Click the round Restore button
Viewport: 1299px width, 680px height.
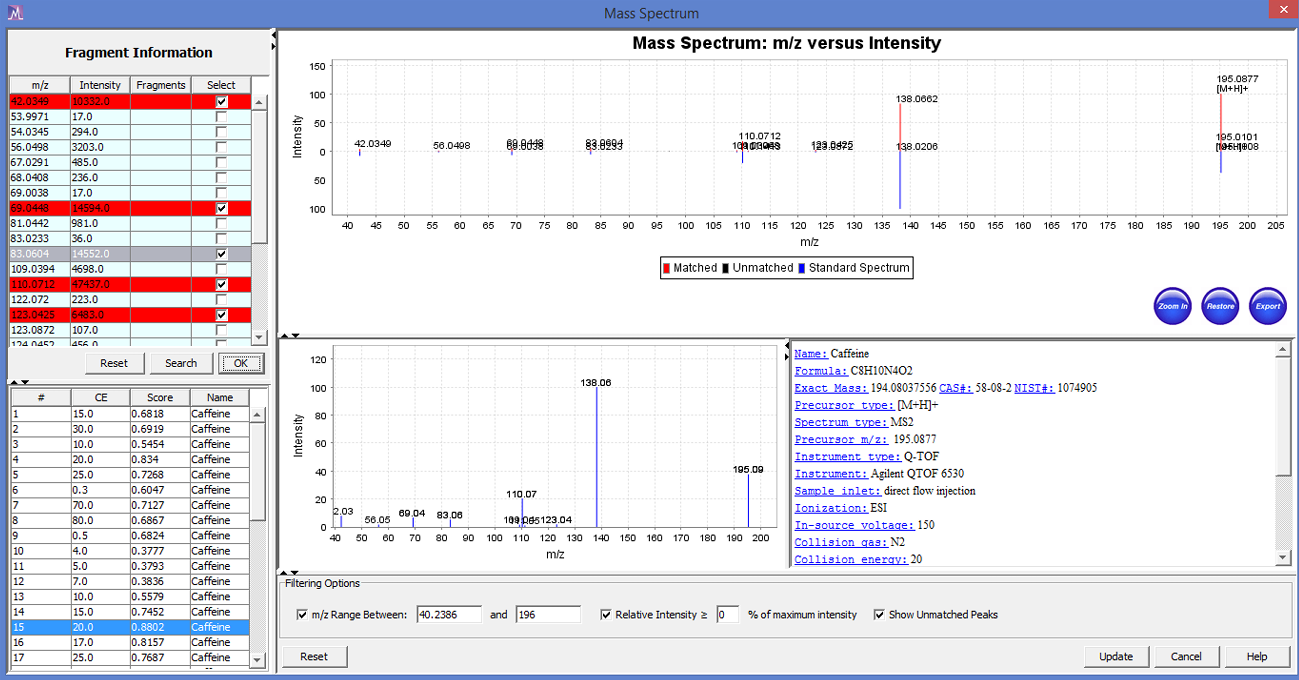[x=1220, y=306]
